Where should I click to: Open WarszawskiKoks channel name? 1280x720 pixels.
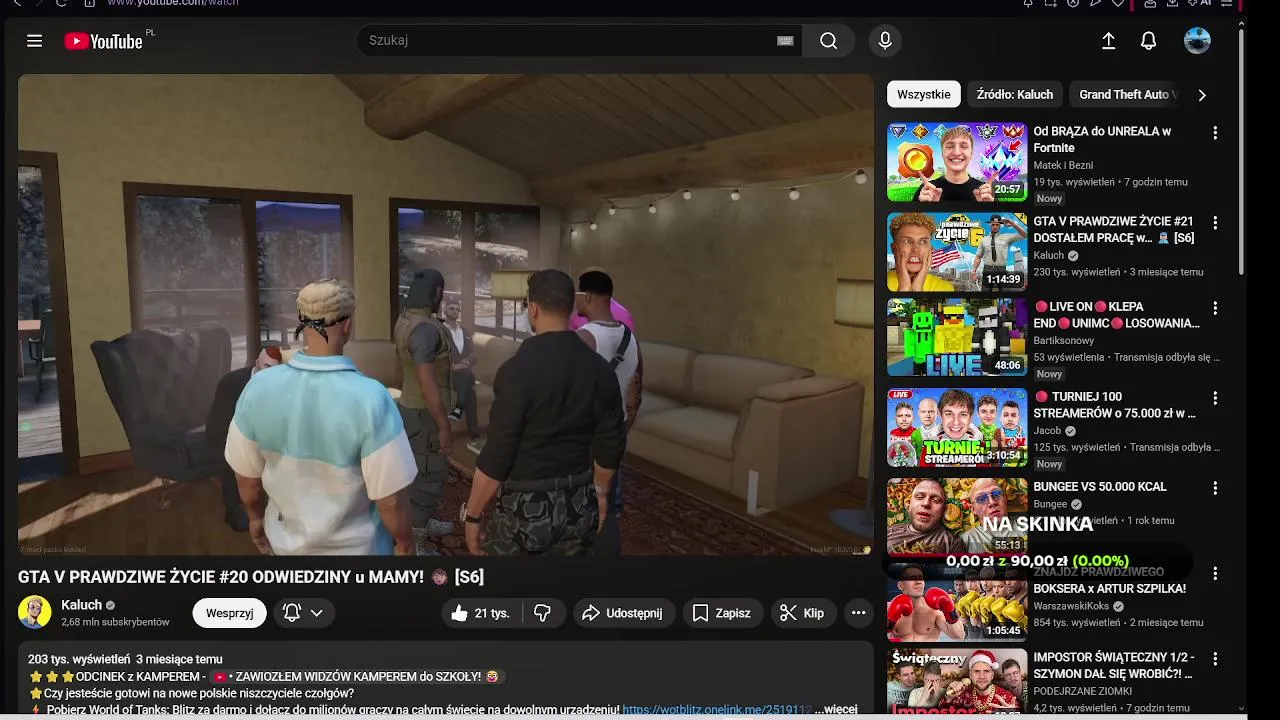[1071, 606]
